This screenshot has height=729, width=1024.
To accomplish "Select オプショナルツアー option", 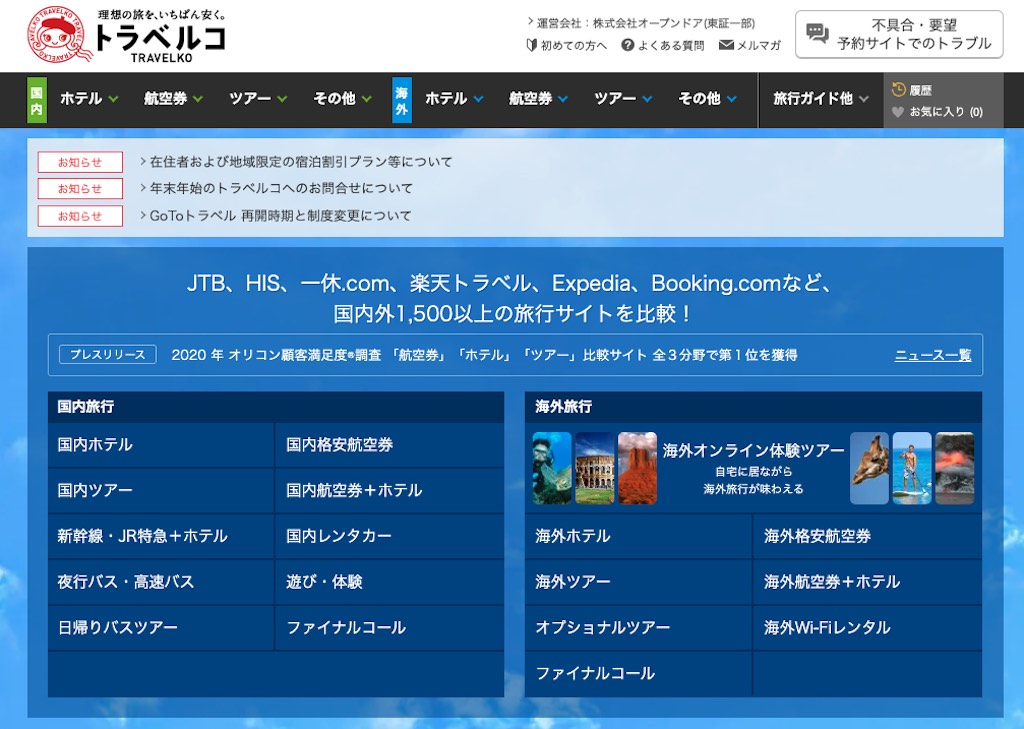I will click(x=639, y=628).
